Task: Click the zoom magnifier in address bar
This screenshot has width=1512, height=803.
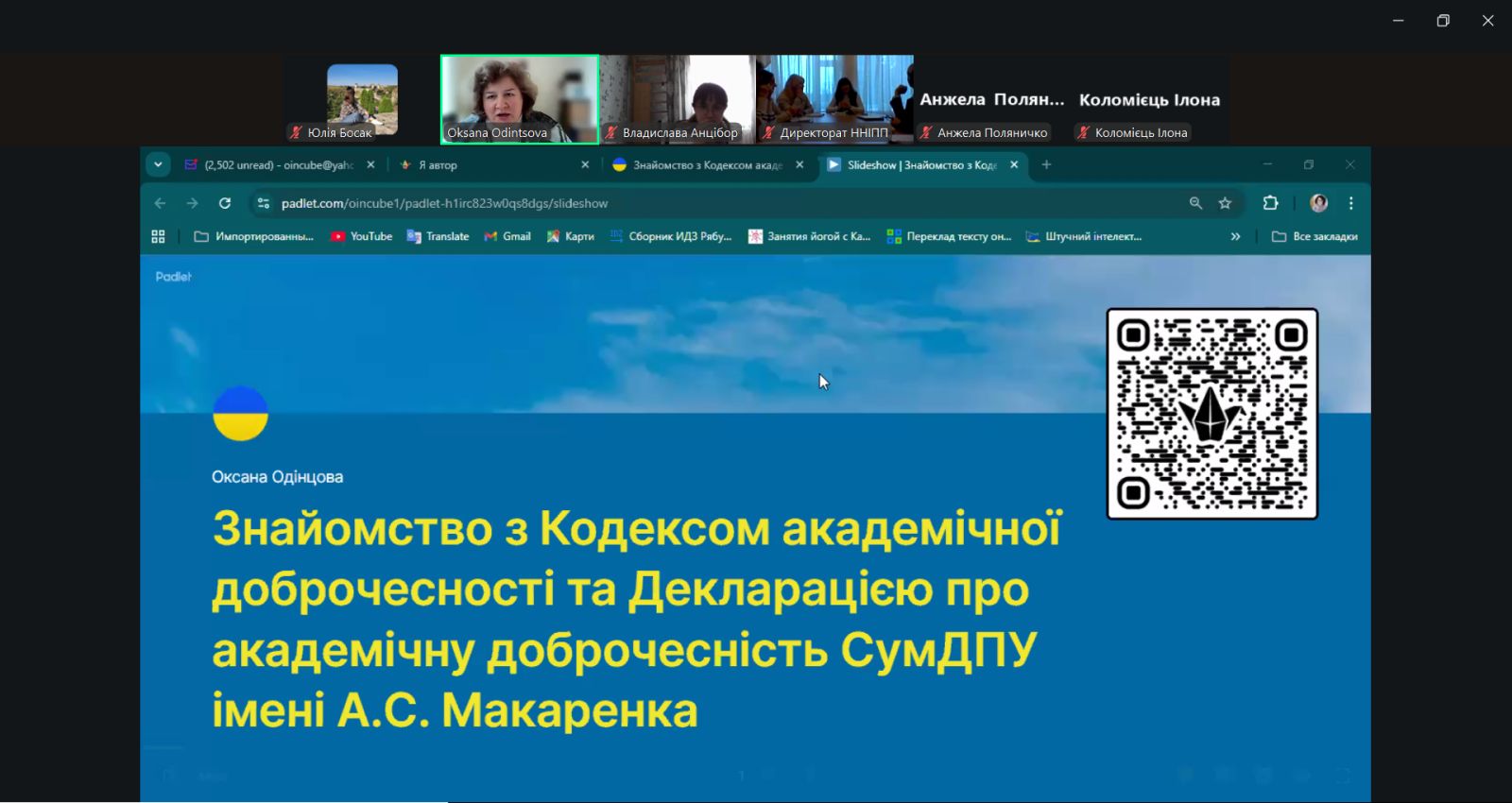Action: coord(1195,203)
